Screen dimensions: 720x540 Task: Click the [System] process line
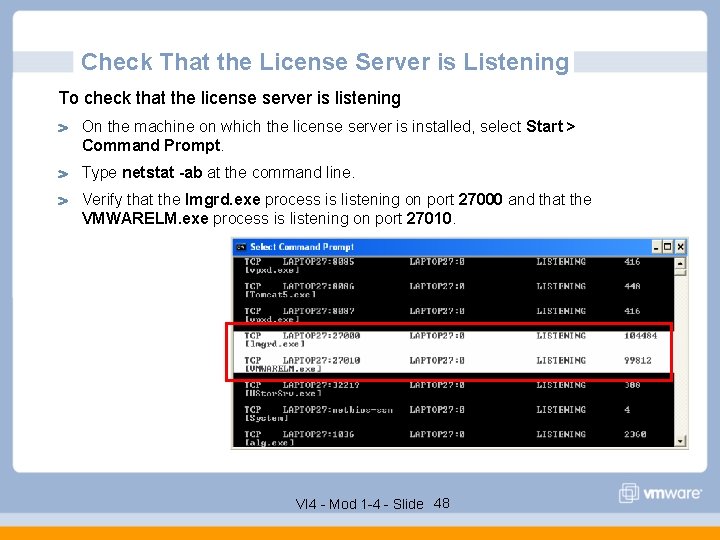(x=266, y=418)
